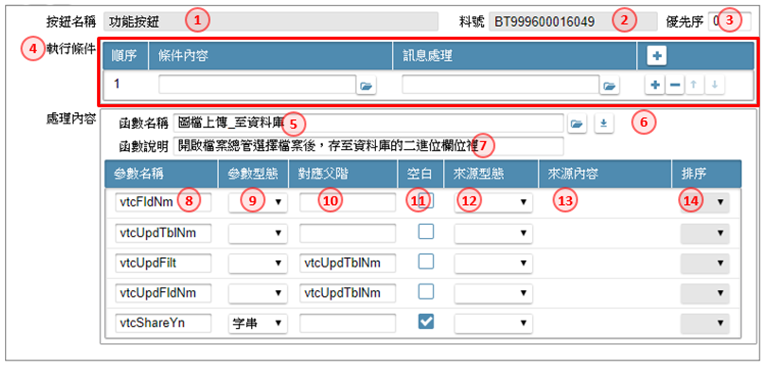Move condition row 1 down arrow
765x367 pixels.
click(715, 85)
